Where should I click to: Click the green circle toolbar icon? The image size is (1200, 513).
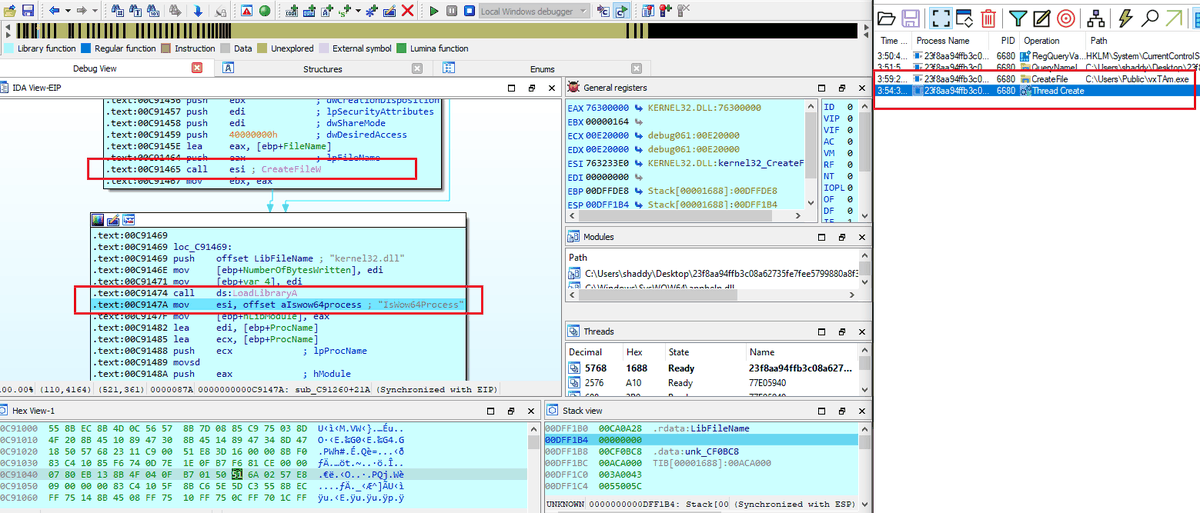coord(264,10)
